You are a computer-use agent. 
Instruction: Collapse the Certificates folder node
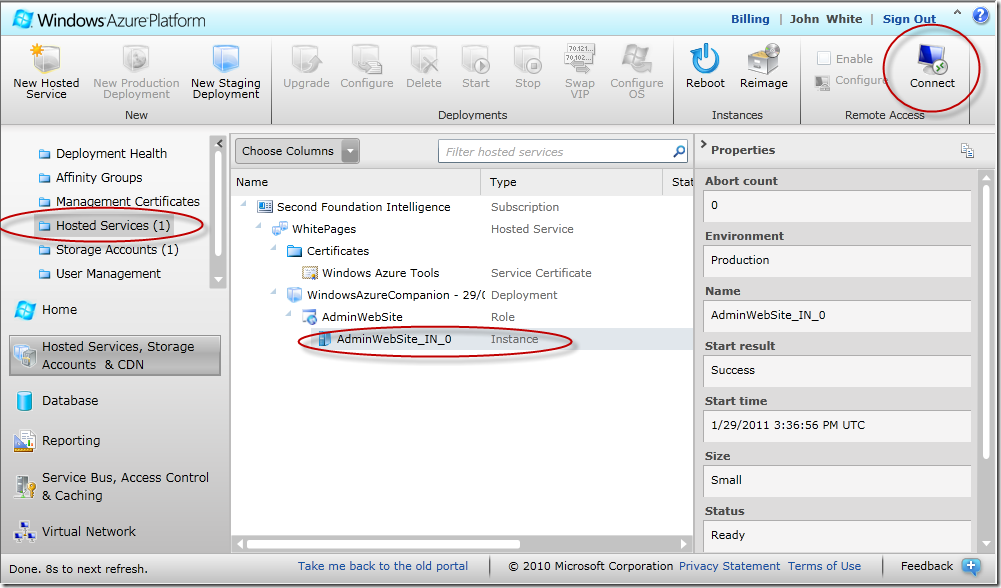click(x=273, y=248)
